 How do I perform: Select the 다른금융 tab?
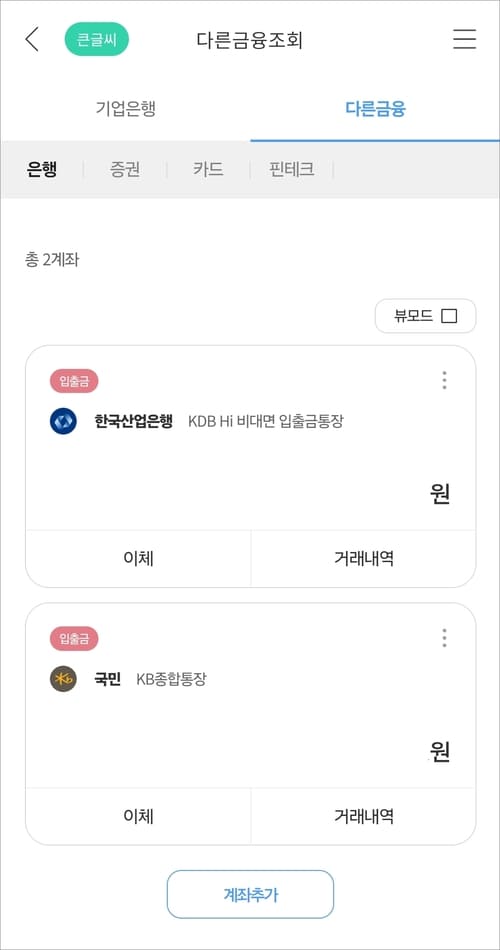(375, 109)
